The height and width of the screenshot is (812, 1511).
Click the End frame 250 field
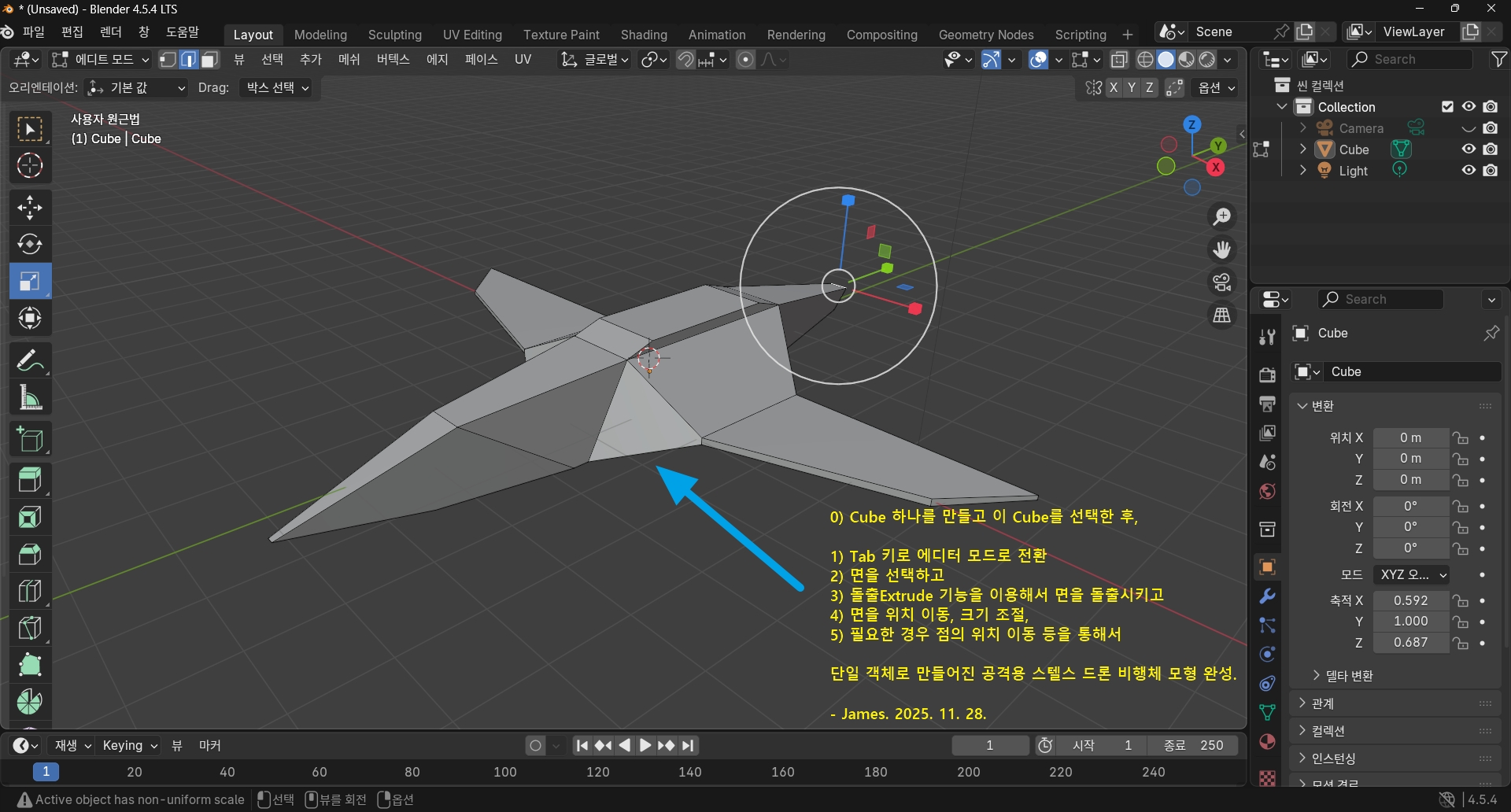1194,746
